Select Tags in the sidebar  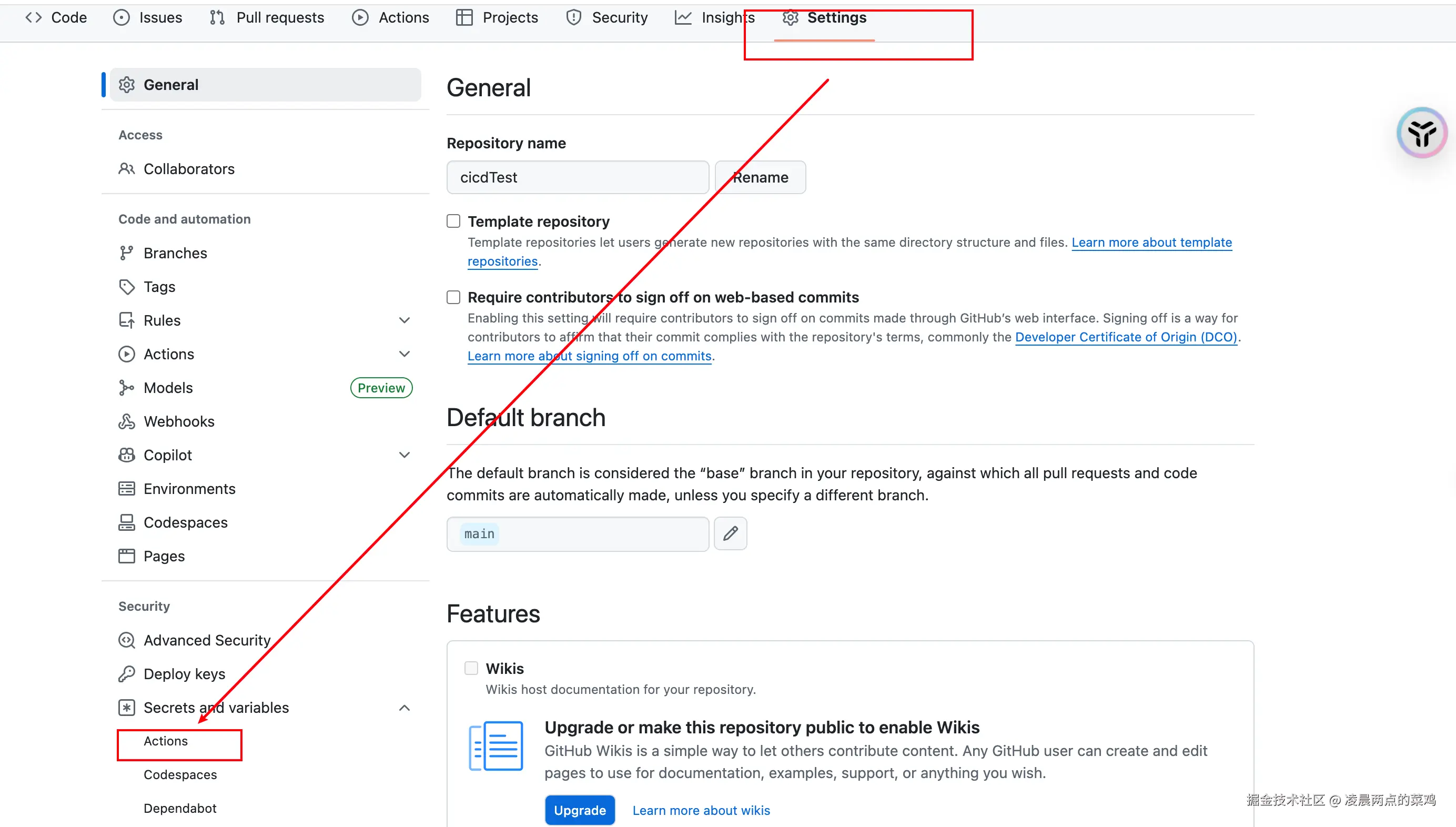click(x=266, y=286)
